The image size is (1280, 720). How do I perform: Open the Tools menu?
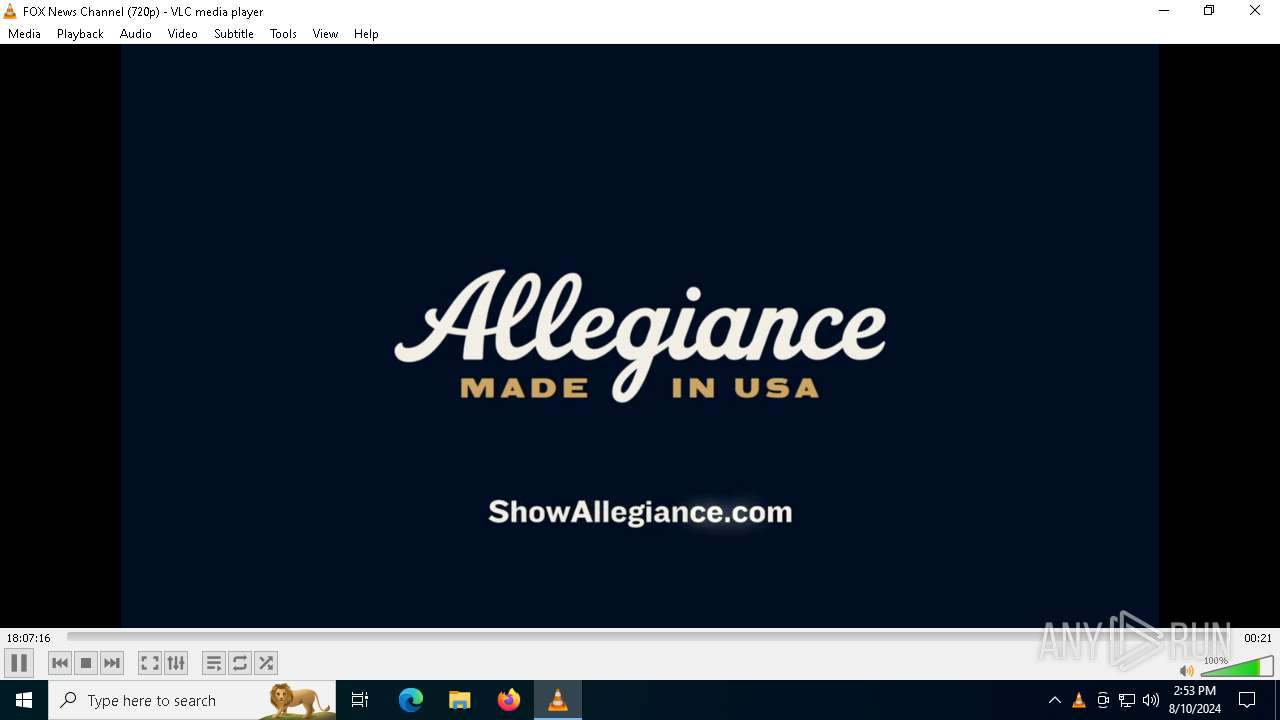click(x=283, y=34)
